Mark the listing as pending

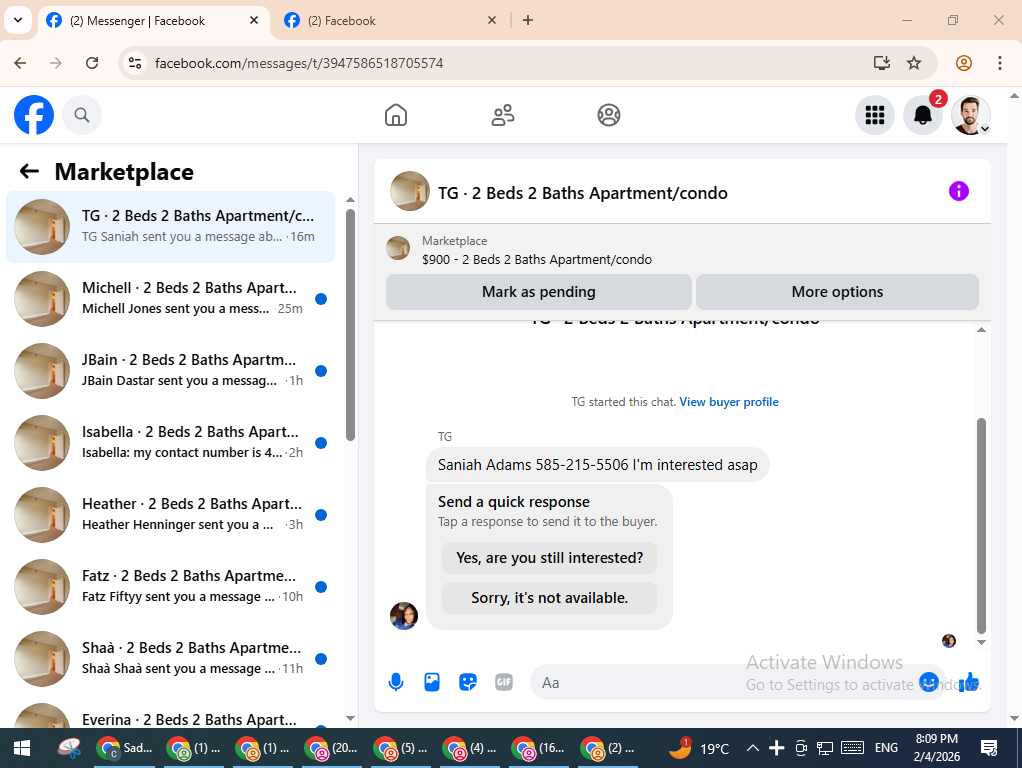pos(538,292)
